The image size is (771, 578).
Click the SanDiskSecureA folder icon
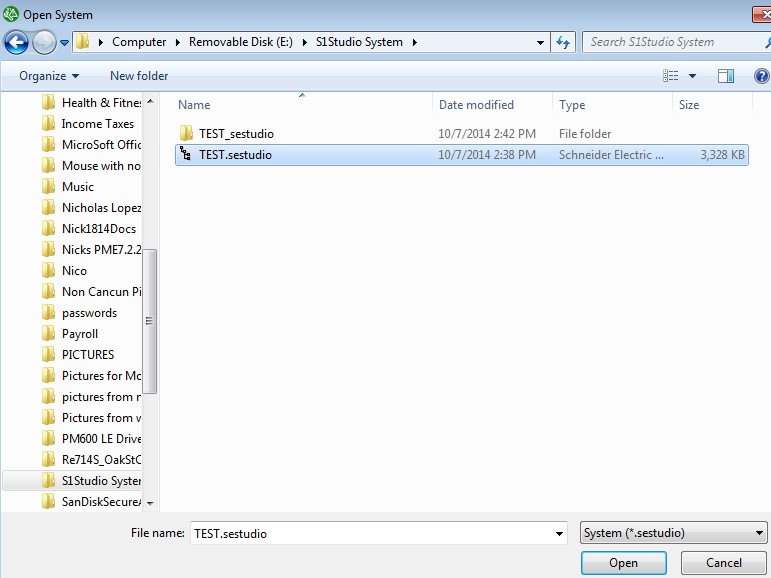point(48,501)
